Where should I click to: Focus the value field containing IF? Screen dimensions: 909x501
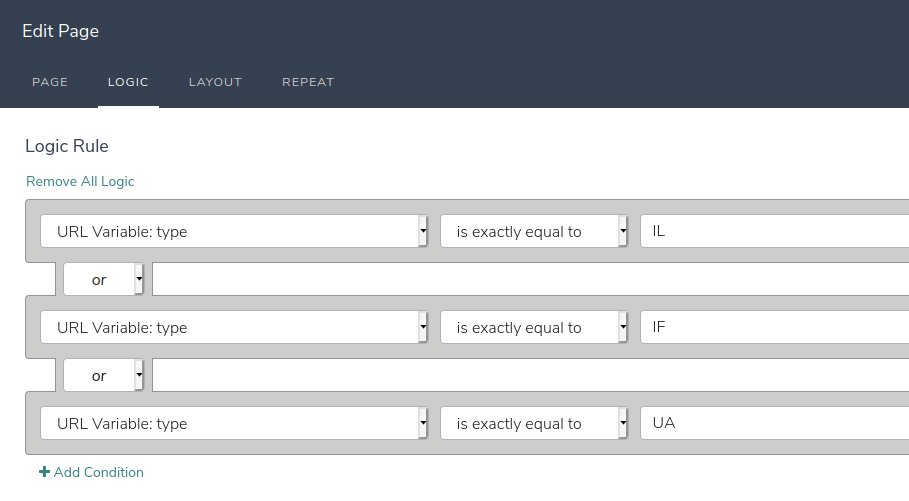pos(775,327)
